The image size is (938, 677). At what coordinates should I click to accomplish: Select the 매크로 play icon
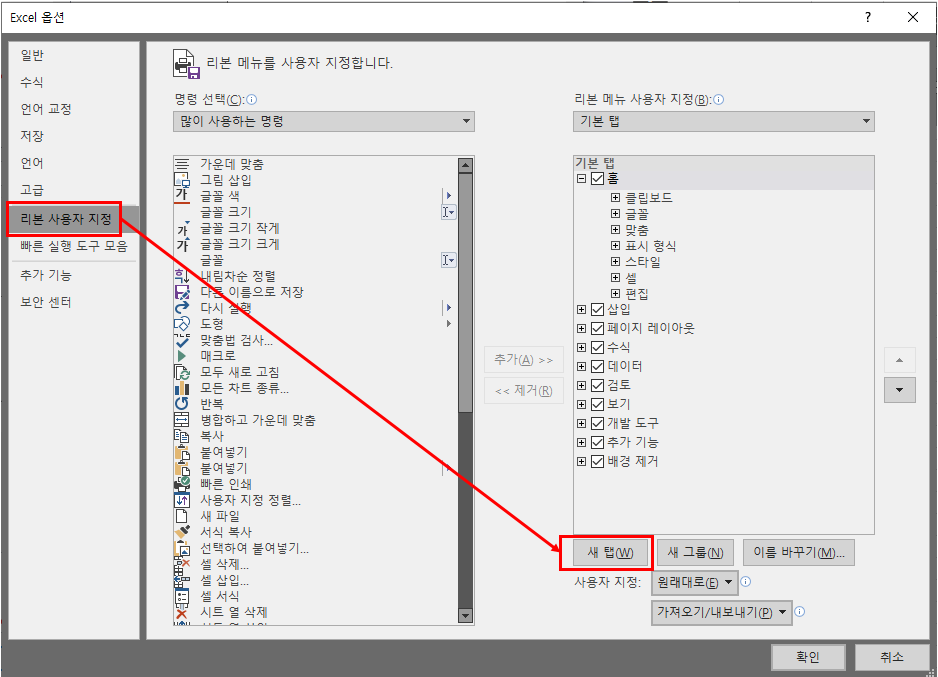point(182,356)
